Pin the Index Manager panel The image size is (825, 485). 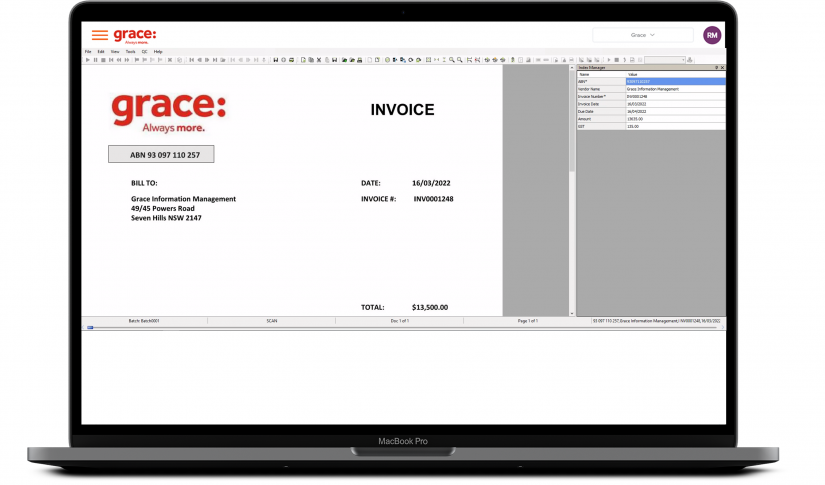point(716,67)
